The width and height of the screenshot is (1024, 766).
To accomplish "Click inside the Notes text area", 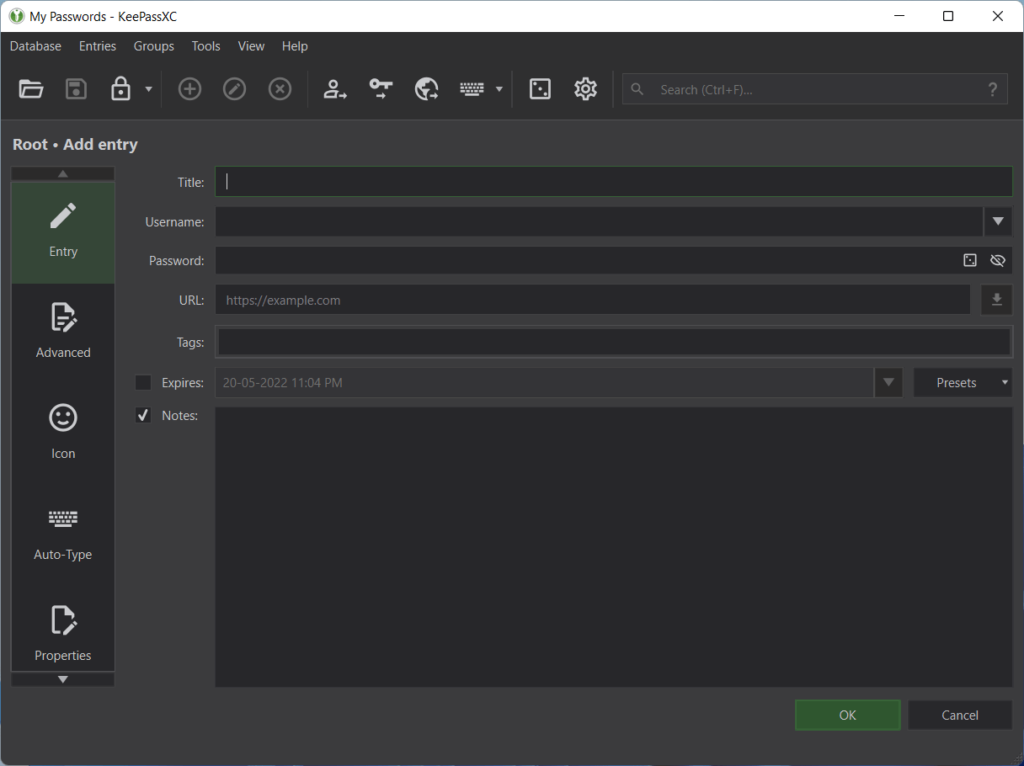I will click(x=614, y=547).
